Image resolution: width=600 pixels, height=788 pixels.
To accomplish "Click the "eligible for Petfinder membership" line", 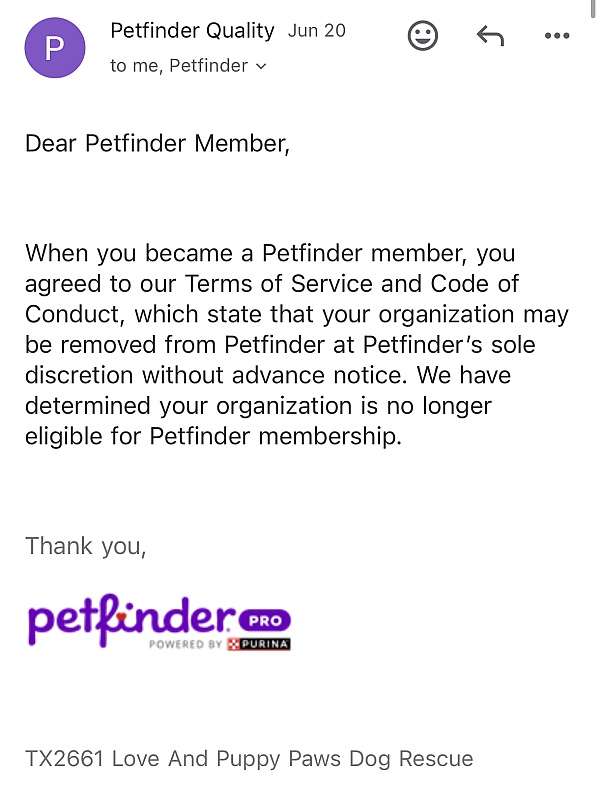I will point(213,436).
